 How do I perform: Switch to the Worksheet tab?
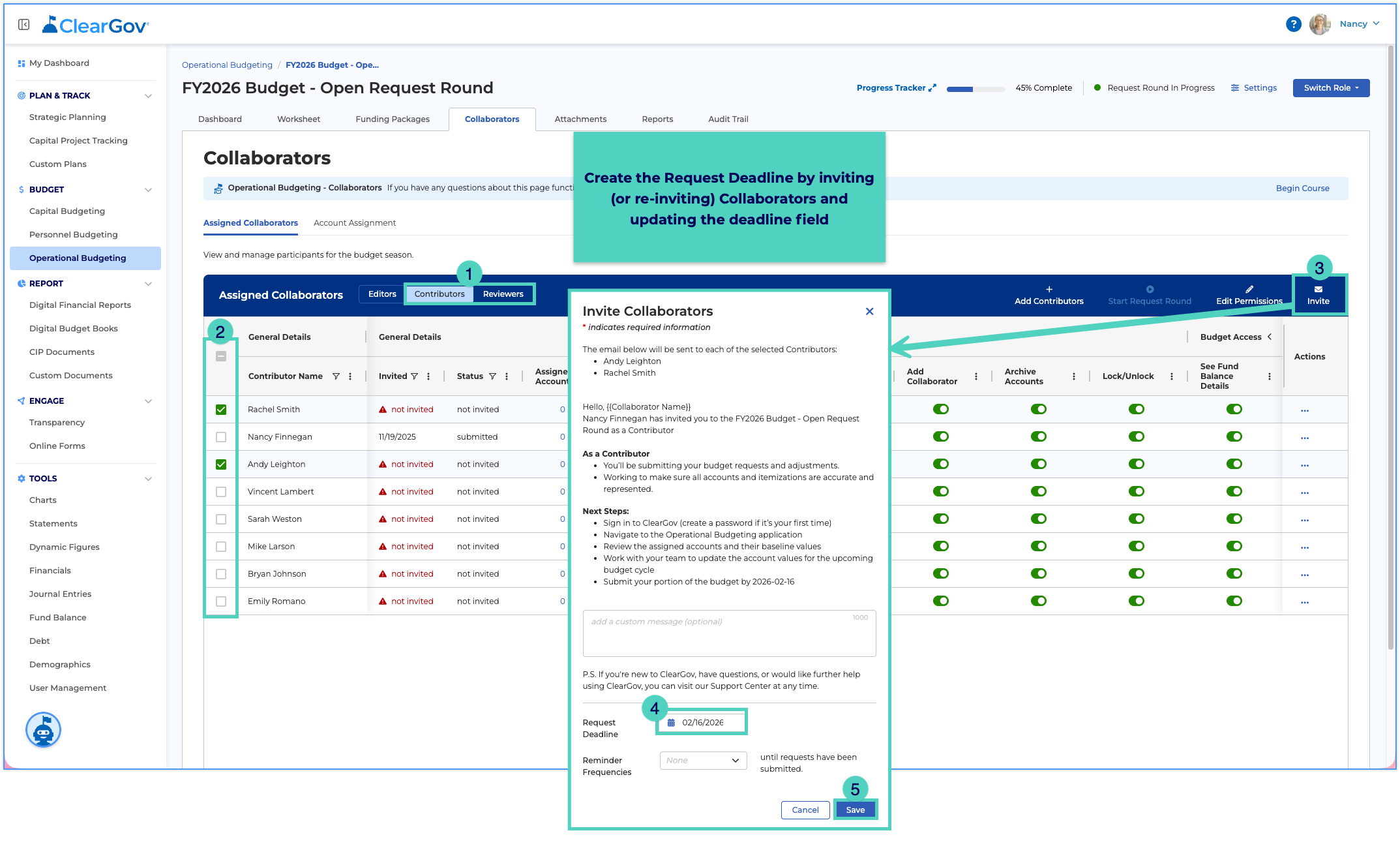(x=298, y=119)
